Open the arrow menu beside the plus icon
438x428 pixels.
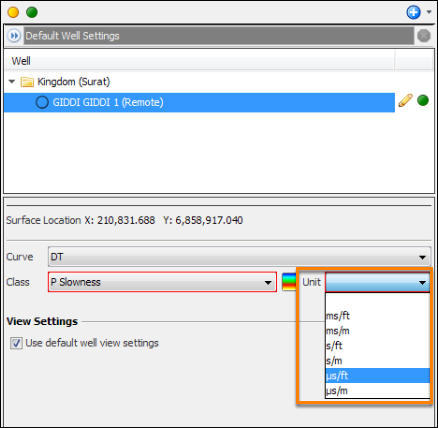429,12
